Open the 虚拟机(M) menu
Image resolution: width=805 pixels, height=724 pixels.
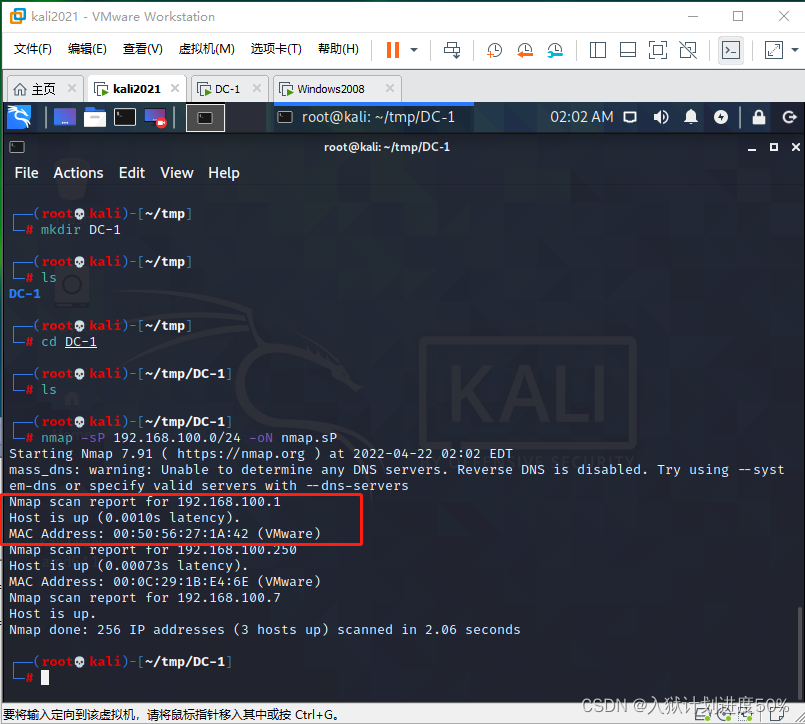(206, 49)
